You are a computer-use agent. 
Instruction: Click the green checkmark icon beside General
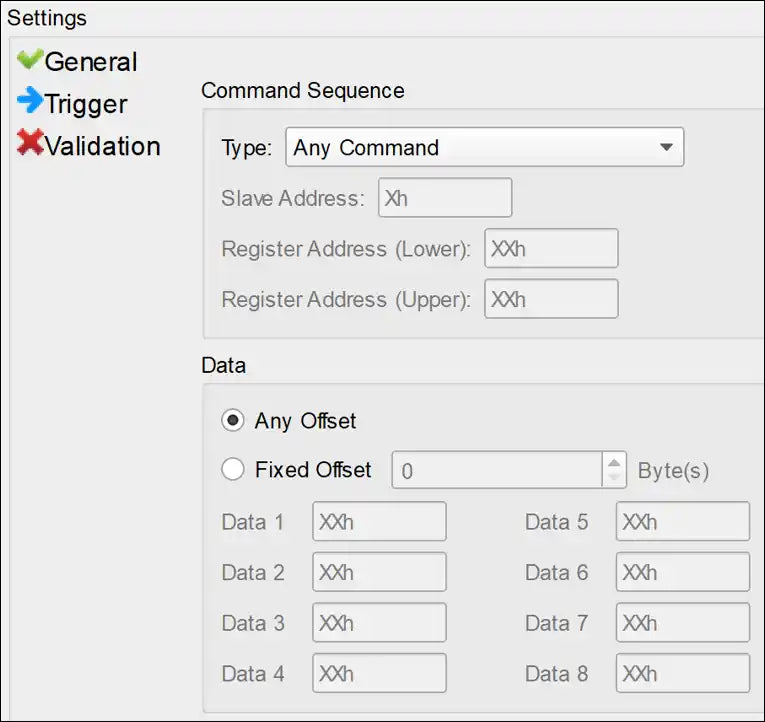pyautogui.click(x=30, y=60)
